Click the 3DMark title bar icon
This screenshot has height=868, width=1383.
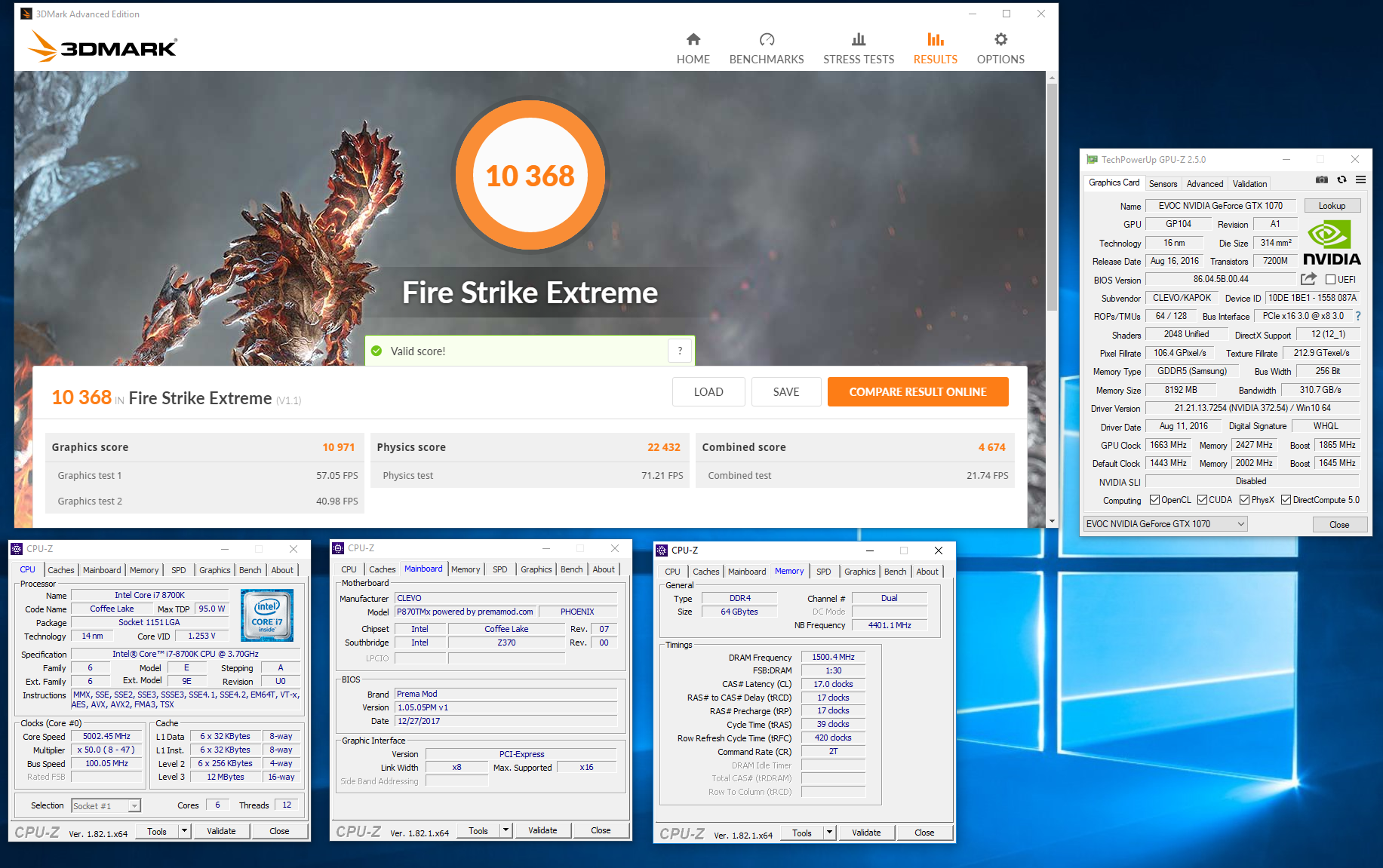tap(26, 14)
